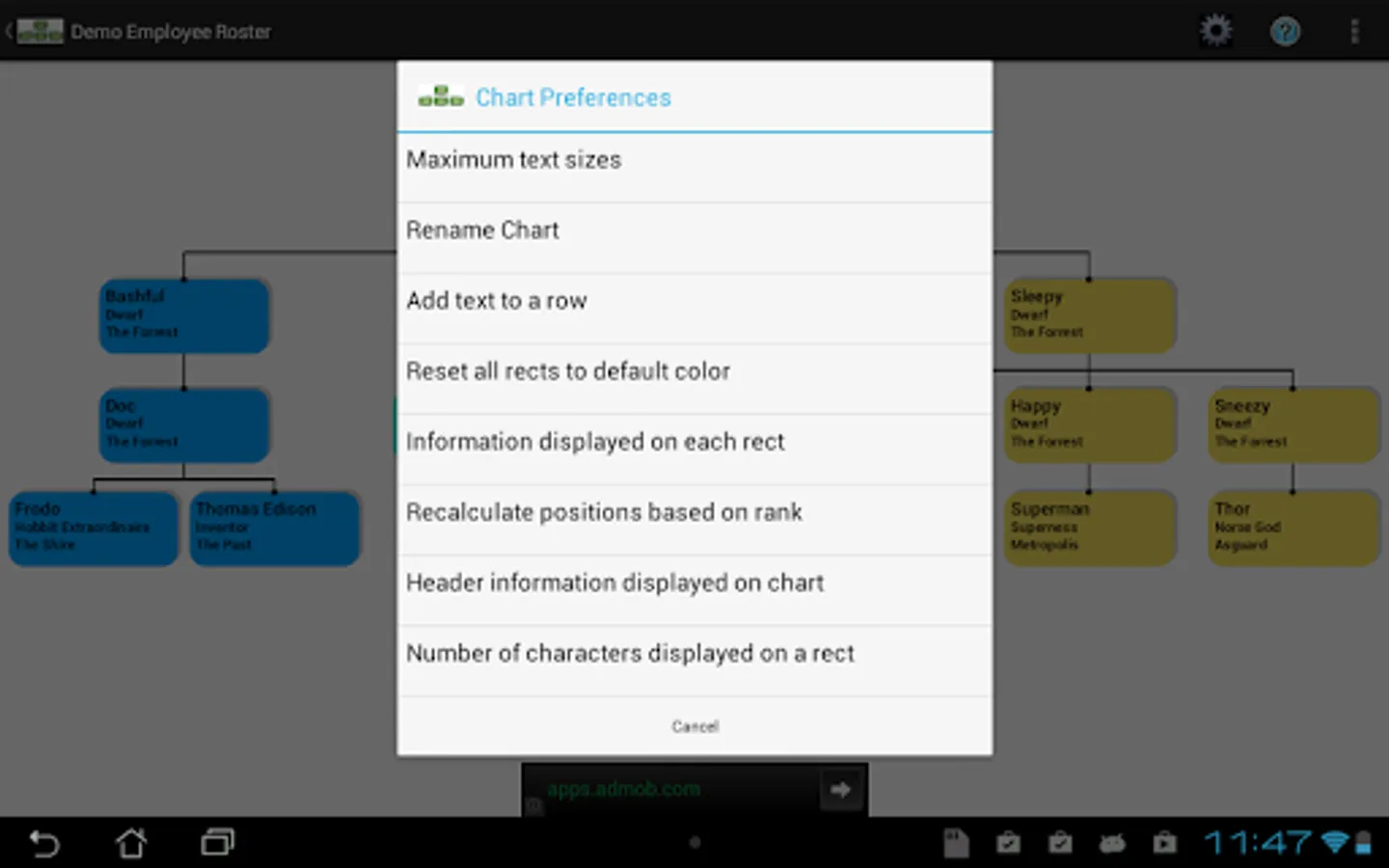Tap the SD card notification icon
This screenshot has height=868, width=1389.
[956, 843]
